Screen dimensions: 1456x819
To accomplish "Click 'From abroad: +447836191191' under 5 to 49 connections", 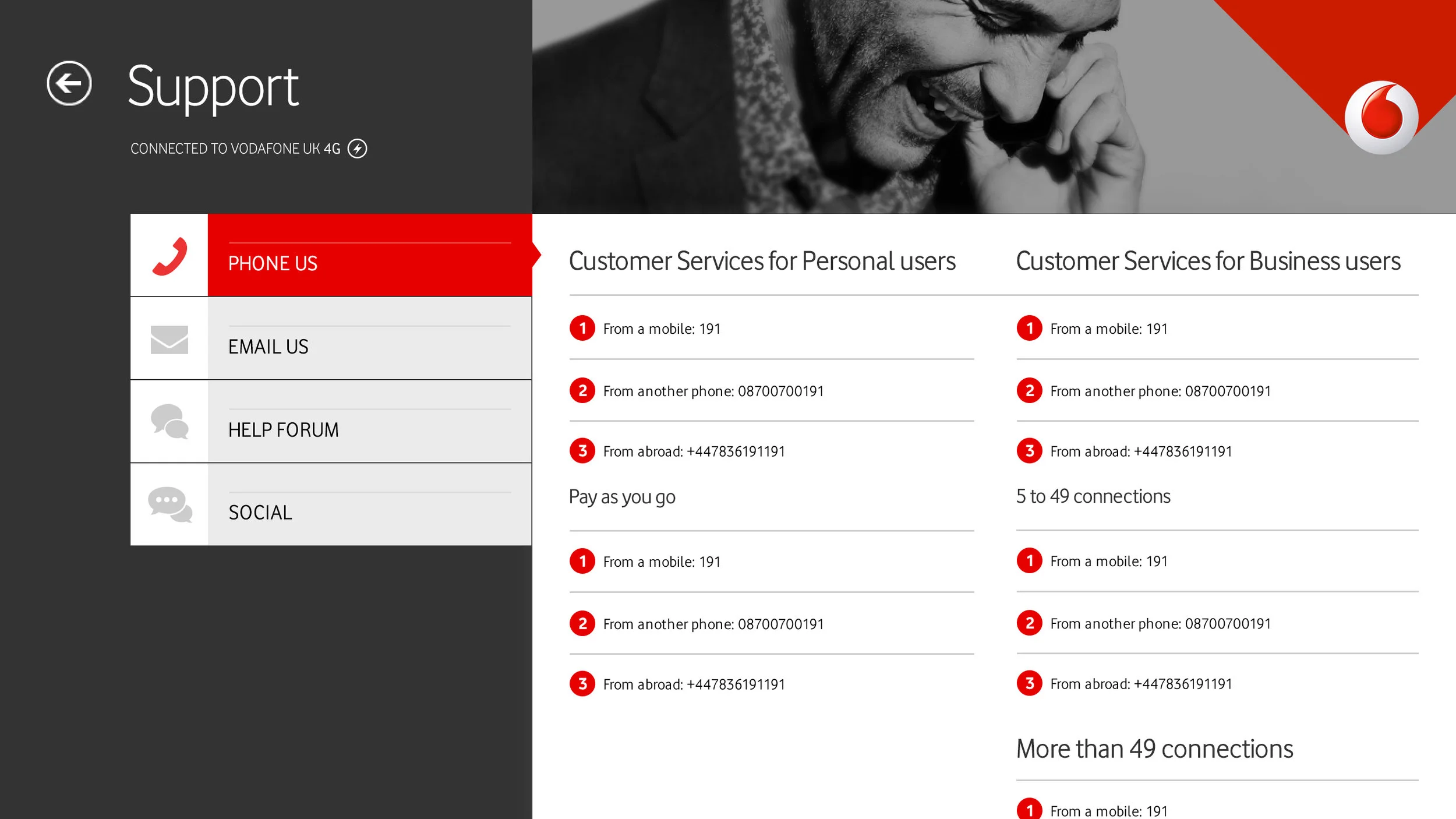I will [1141, 684].
